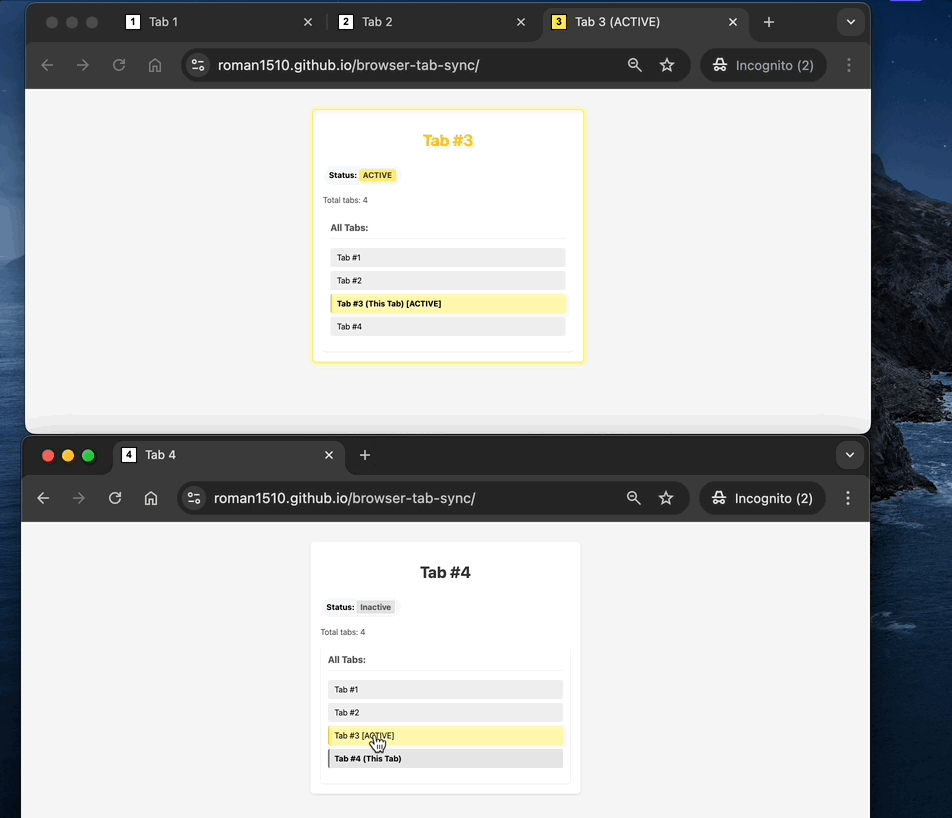Viewport: 952px width, 818px height.
Task: Open site information icon in the bottom window
Action: 194,498
